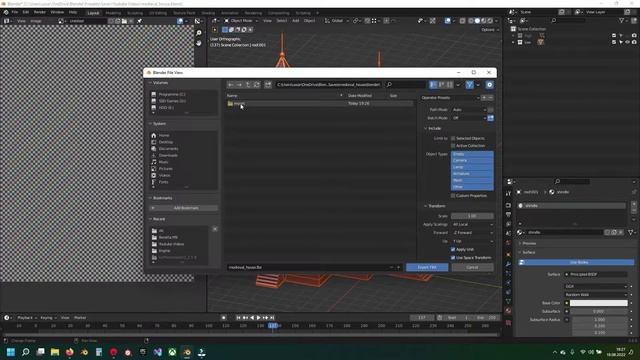Go back to previous folder in file browser
Viewport: 640px width, 360px height.
pyautogui.click(x=231, y=84)
